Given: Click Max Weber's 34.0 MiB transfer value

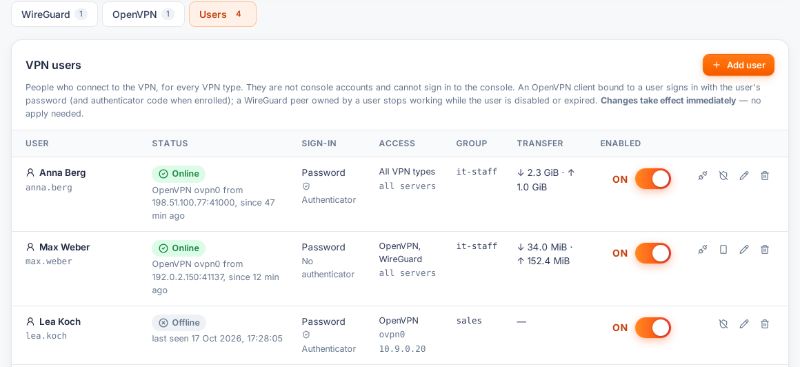Looking at the screenshot, I should (x=546, y=247).
